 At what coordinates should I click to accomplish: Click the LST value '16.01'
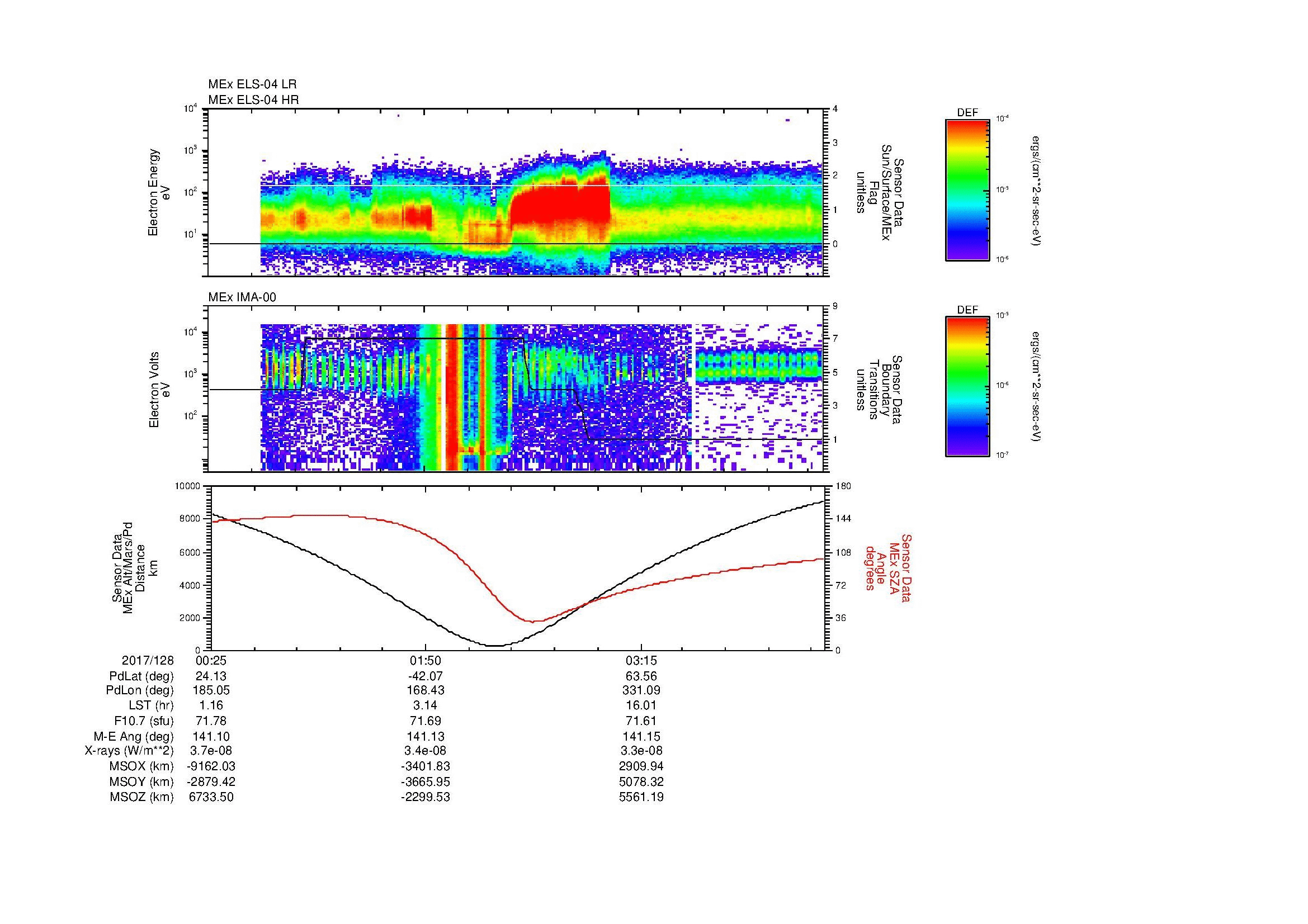tap(641, 705)
